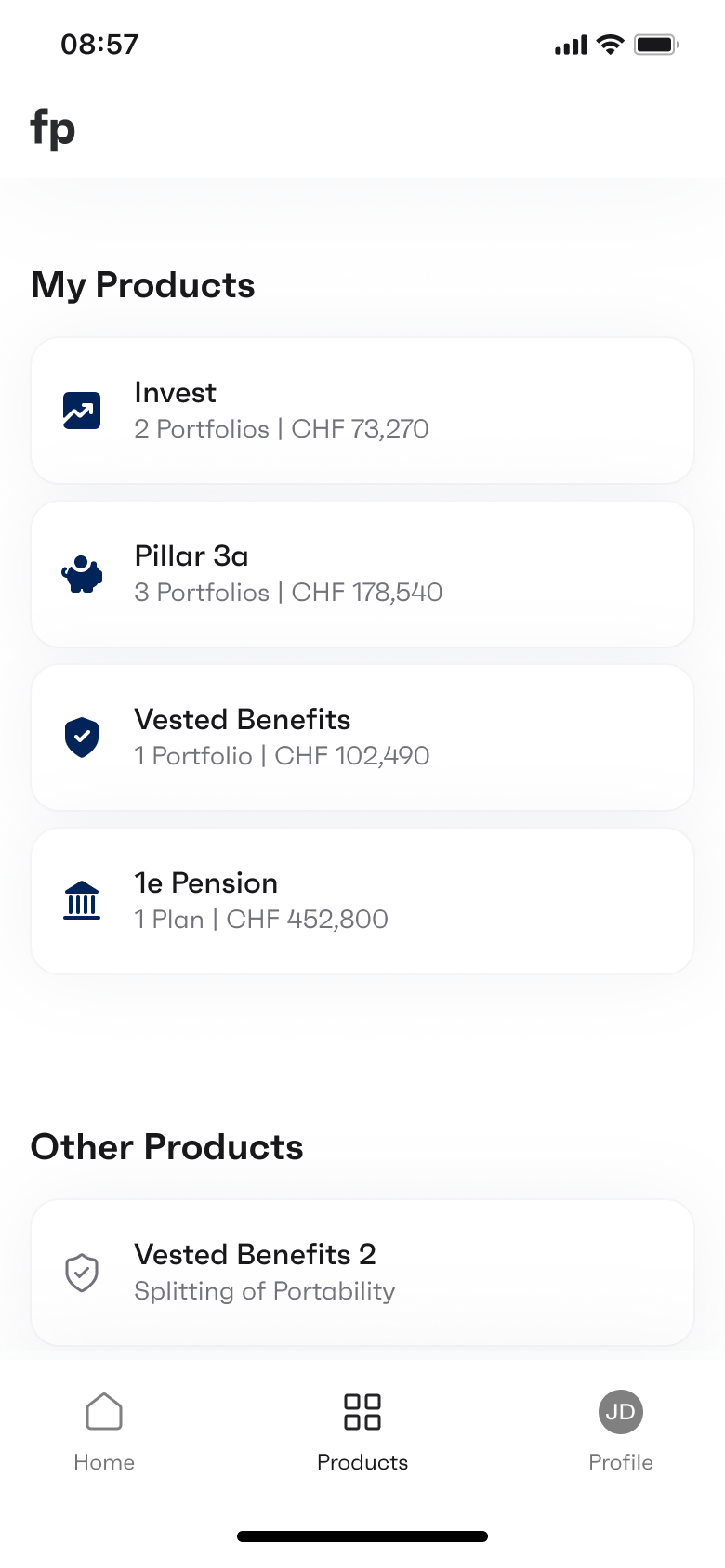Tap the battery indicator in status bar
This screenshot has width=725, height=1568.
[656, 45]
